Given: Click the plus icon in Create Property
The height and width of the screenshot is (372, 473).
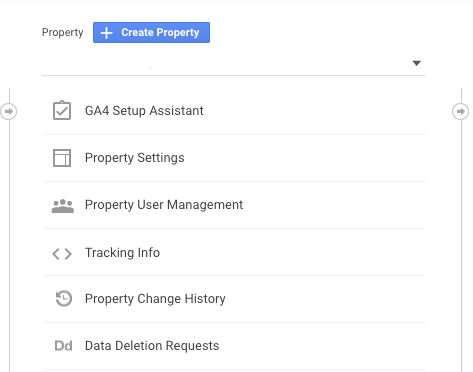Looking at the screenshot, I should coord(106,33).
